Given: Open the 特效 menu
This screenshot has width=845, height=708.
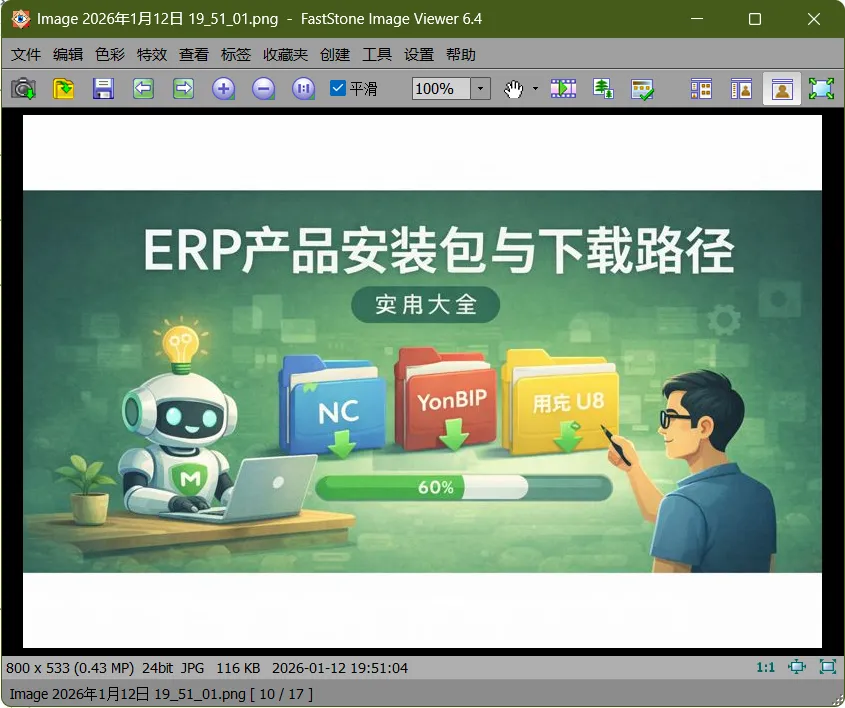Looking at the screenshot, I should click(x=152, y=54).
